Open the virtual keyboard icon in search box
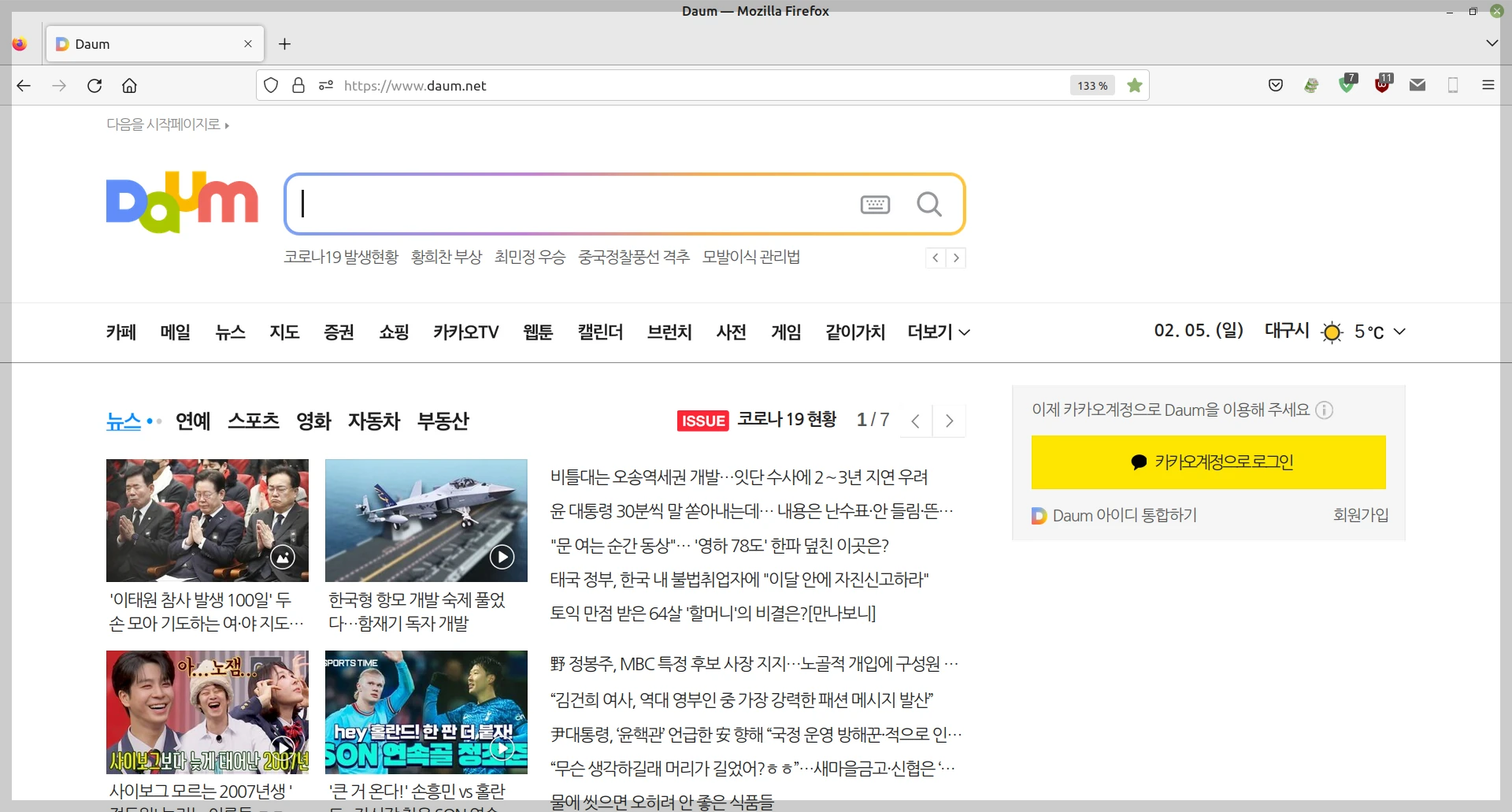 [875, 205]
